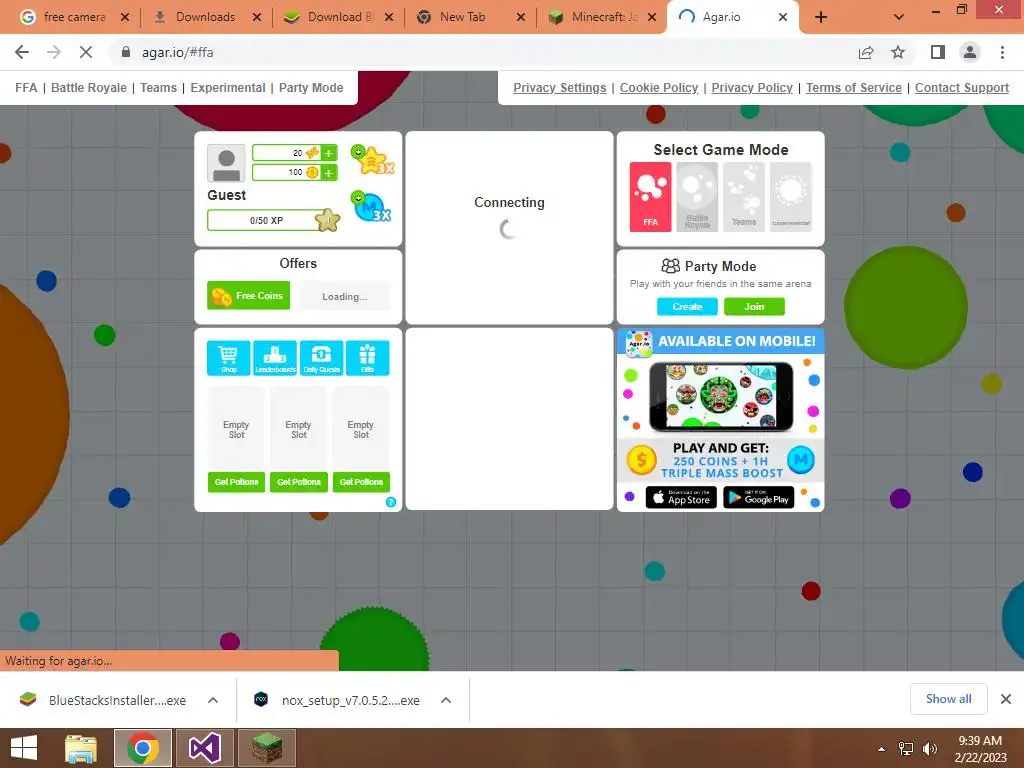Select the Battle Royale game mode tile
Viewport: 1024px width, 768px height.
697,197
